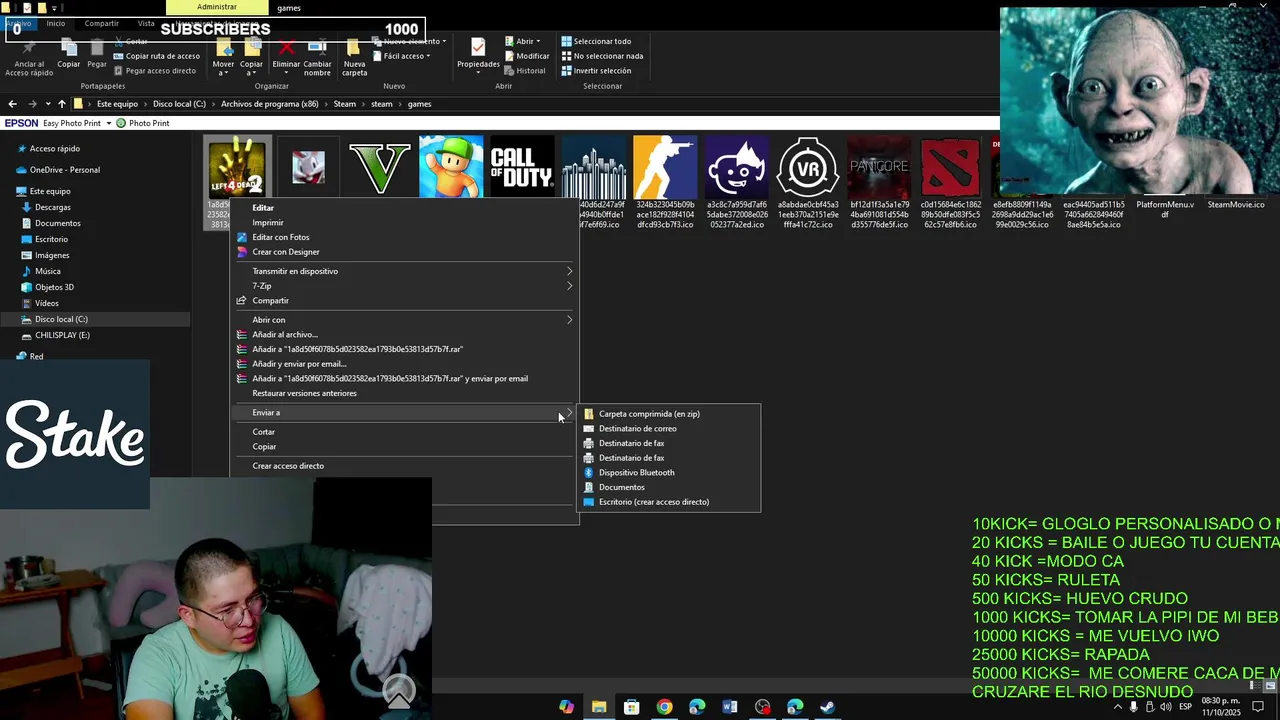
Task: Select the Call of Duty icon file
Action: click(x=522, y=167)
